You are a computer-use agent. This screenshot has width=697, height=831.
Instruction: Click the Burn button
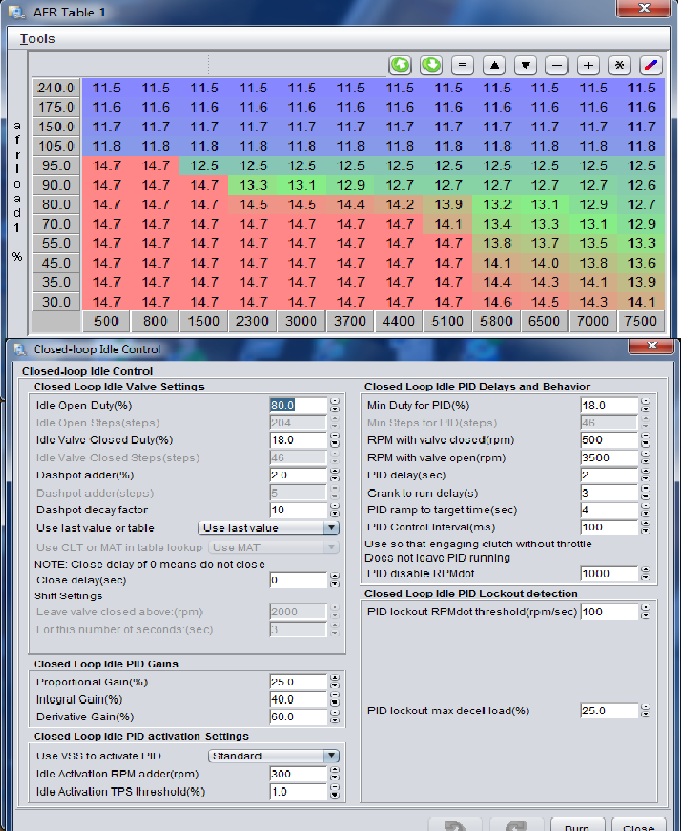tap(577, 823)
